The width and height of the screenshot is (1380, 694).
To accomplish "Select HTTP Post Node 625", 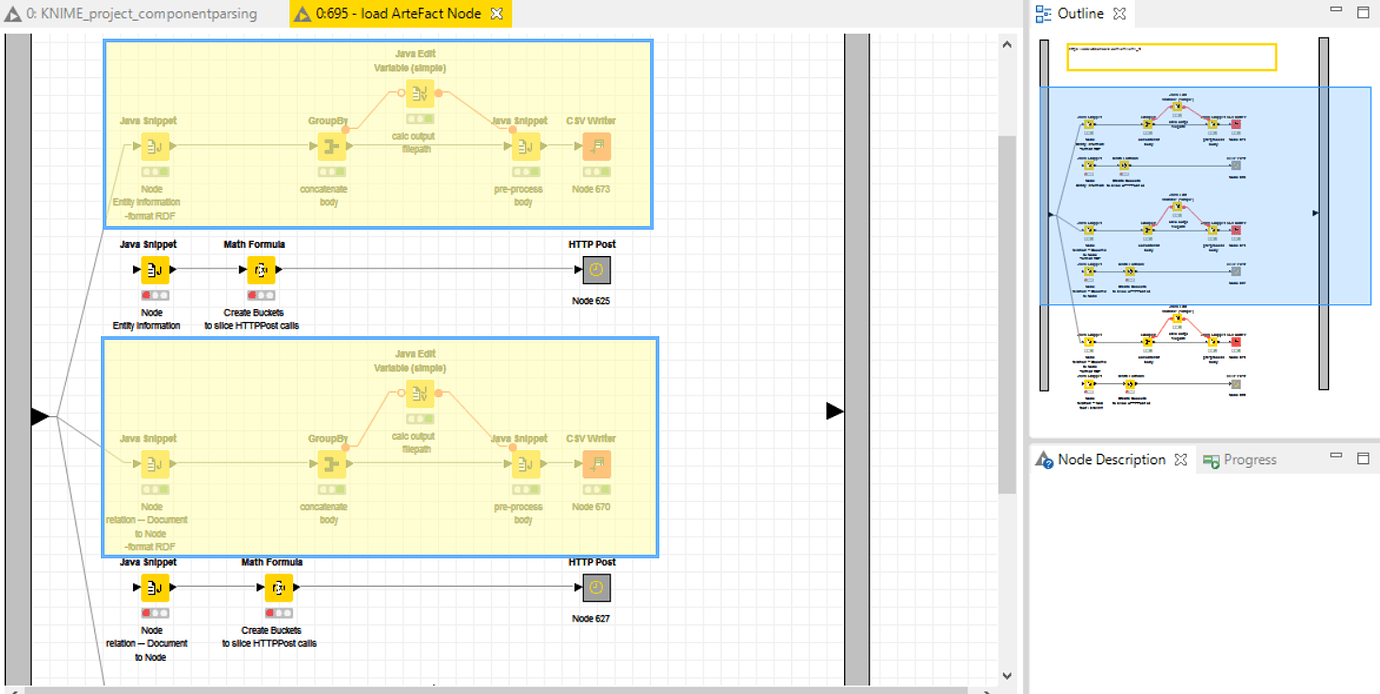I will (596, 270).
